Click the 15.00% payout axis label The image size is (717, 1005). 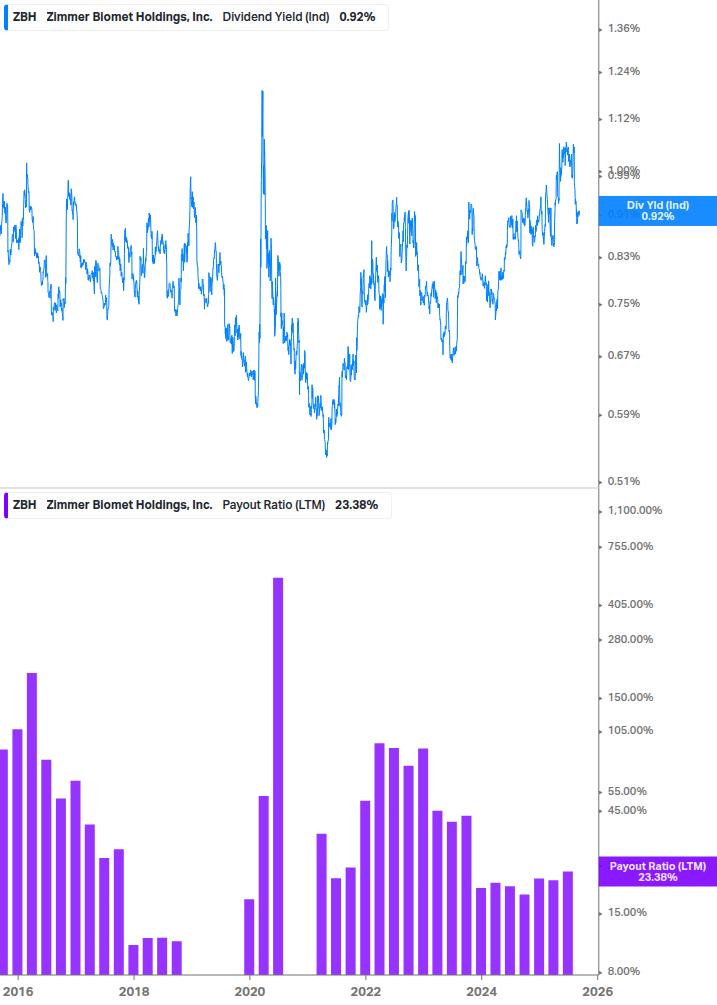[x=627, y=912]
